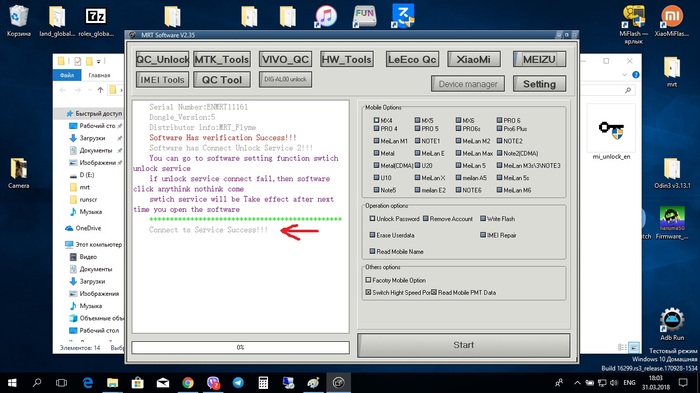Image resolution: width=700 pixels, height=393 pixels.
Task: Launch Microsoft Edge from the taskbar
Action: (88, 383)
